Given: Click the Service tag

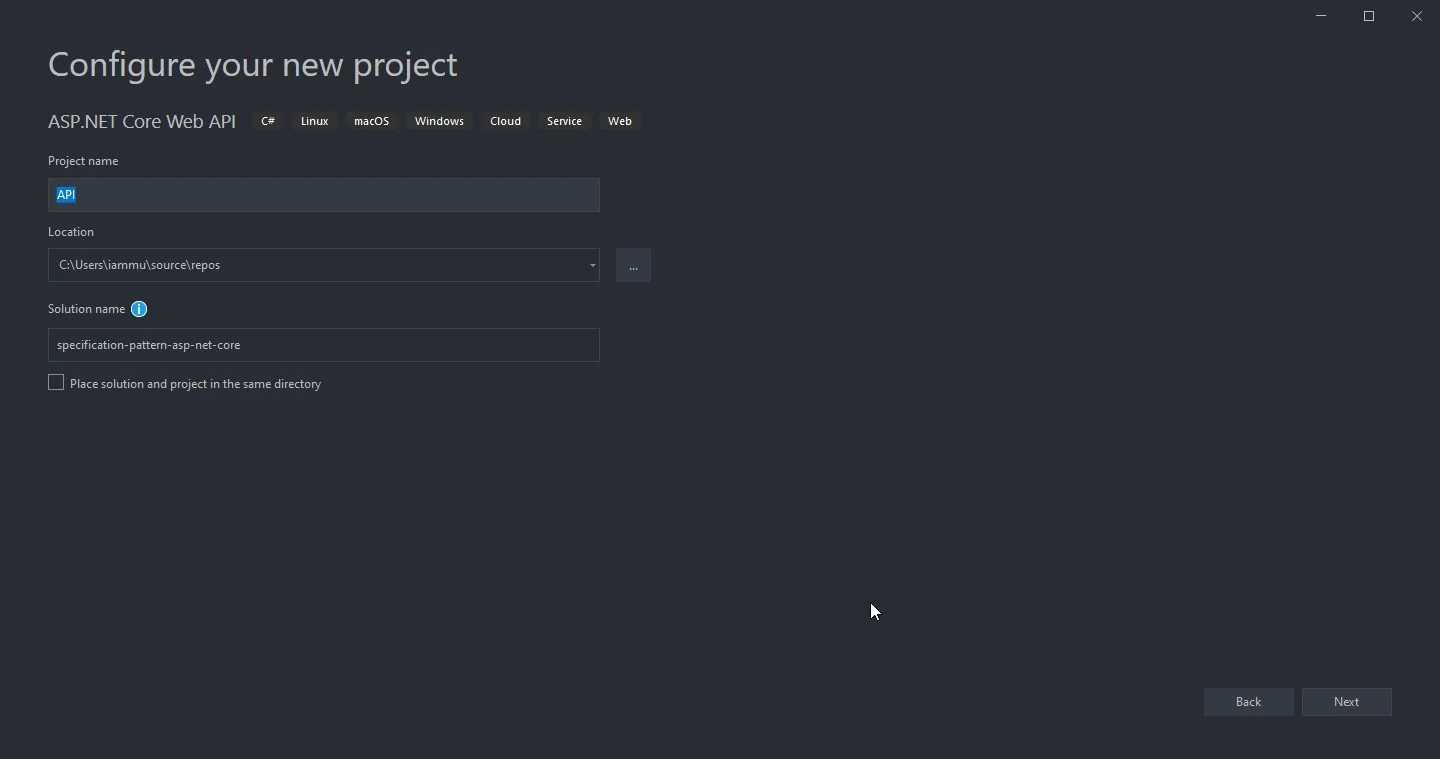Looking at the screenshot, I should click(564, 121).
